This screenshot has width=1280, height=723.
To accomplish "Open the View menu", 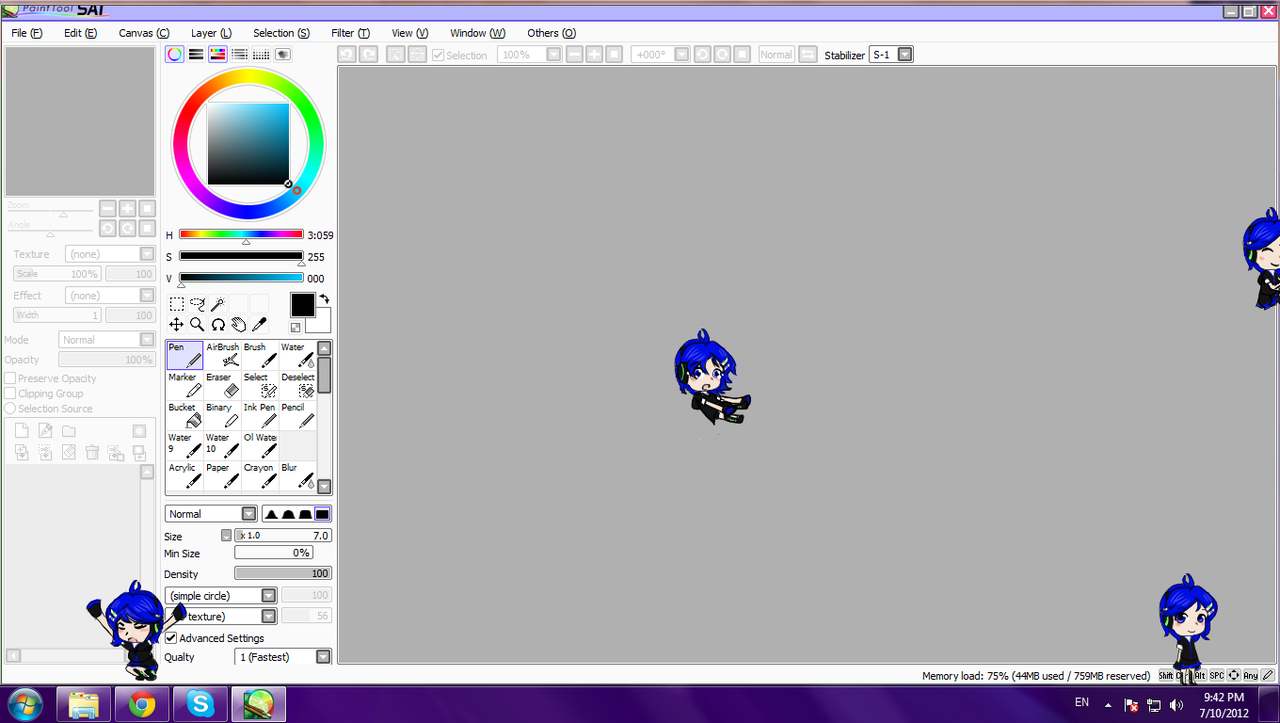I will [x=410, y=33].
